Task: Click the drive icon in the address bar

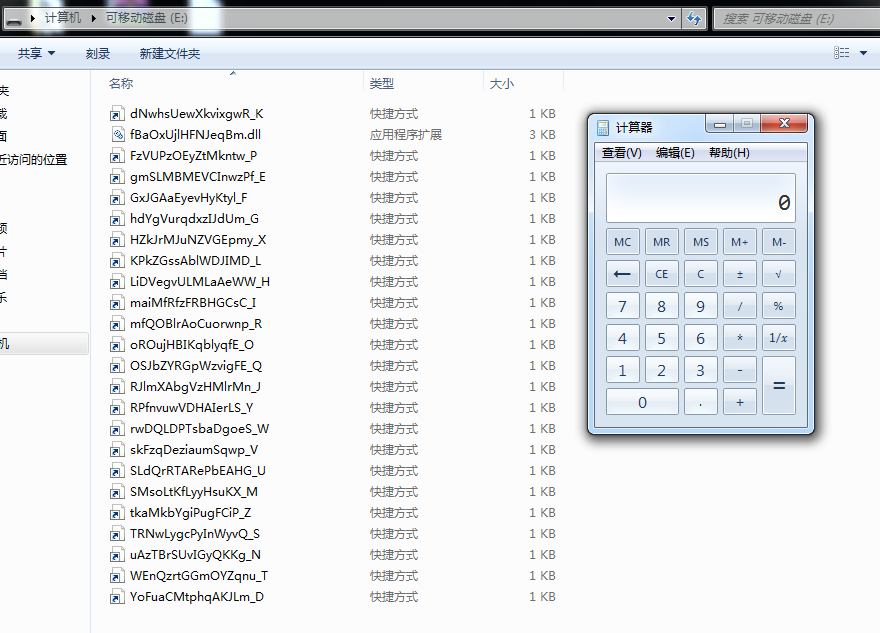Action: tap(14, 20)
